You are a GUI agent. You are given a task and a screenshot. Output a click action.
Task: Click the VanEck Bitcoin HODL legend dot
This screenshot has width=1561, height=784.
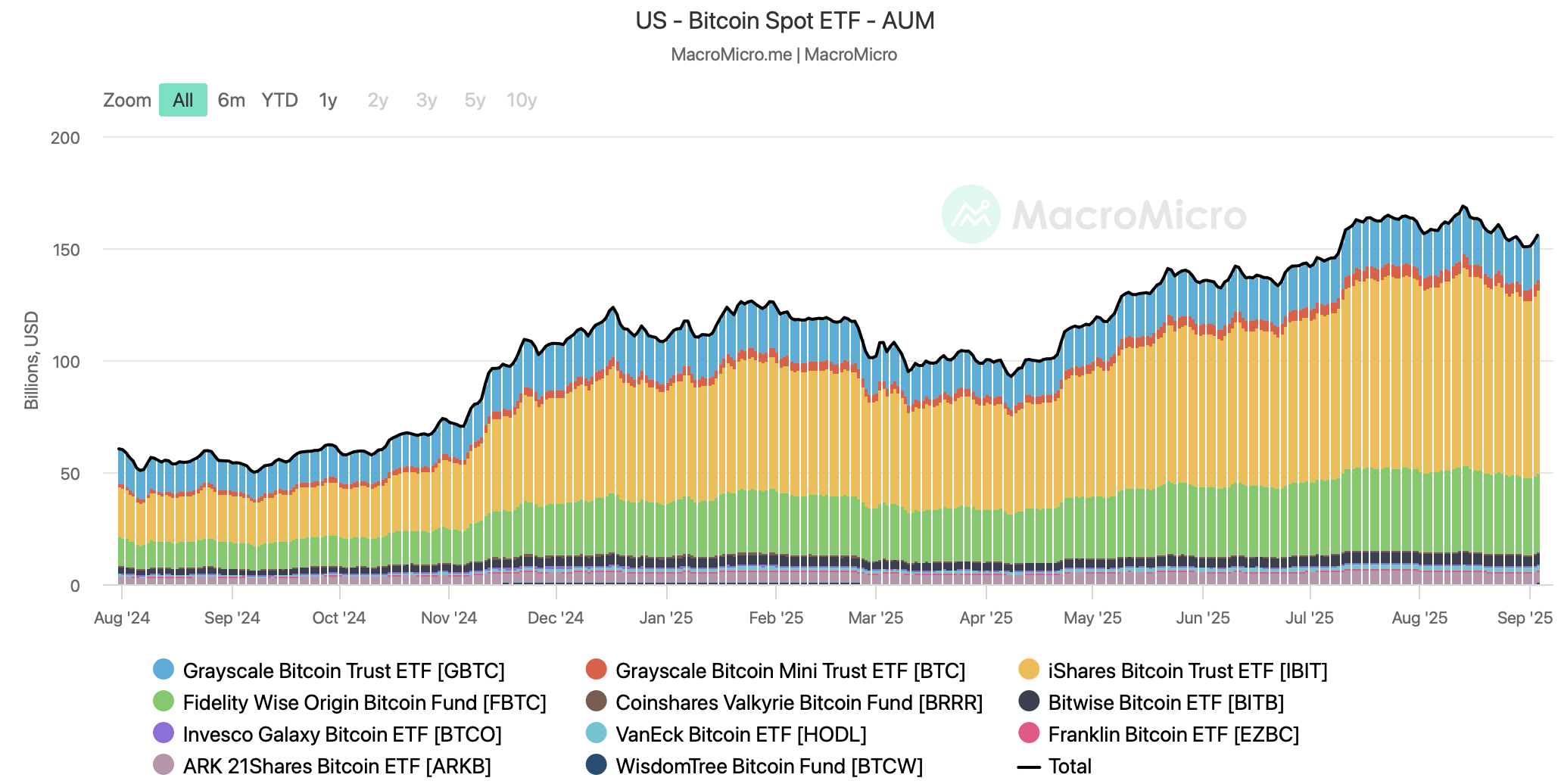pyautogui.click(x=597, y=733)
